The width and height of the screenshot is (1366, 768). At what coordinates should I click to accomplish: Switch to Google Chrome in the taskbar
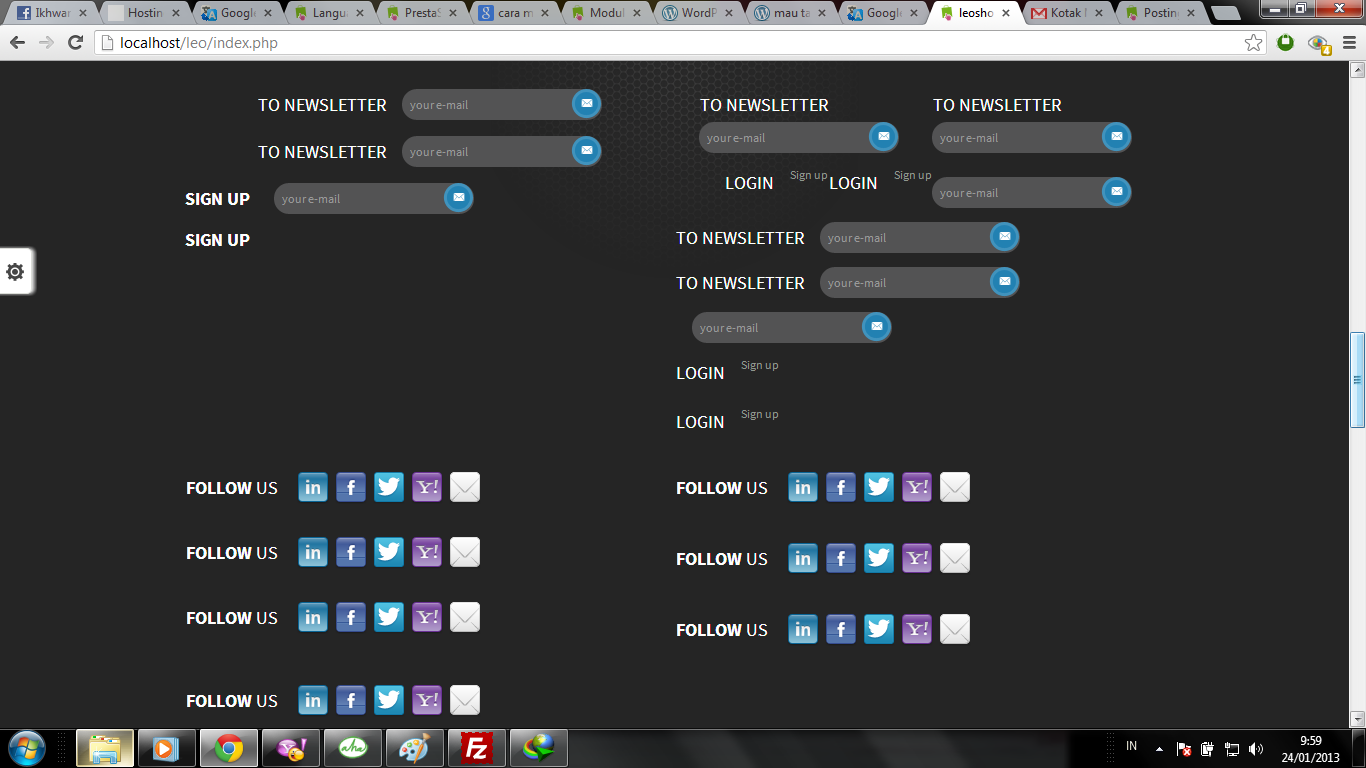click(229, 748)
